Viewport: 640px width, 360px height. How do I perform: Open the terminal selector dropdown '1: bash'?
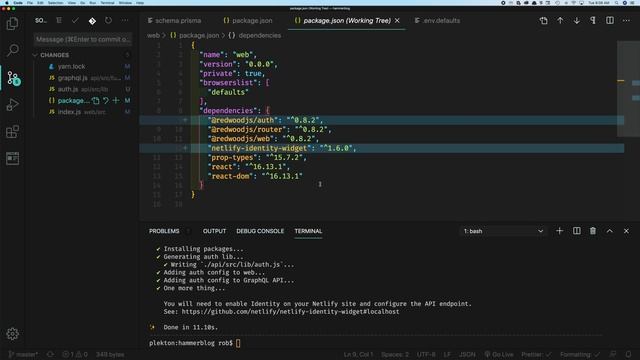pyautogui.click(x=503, y=231)
